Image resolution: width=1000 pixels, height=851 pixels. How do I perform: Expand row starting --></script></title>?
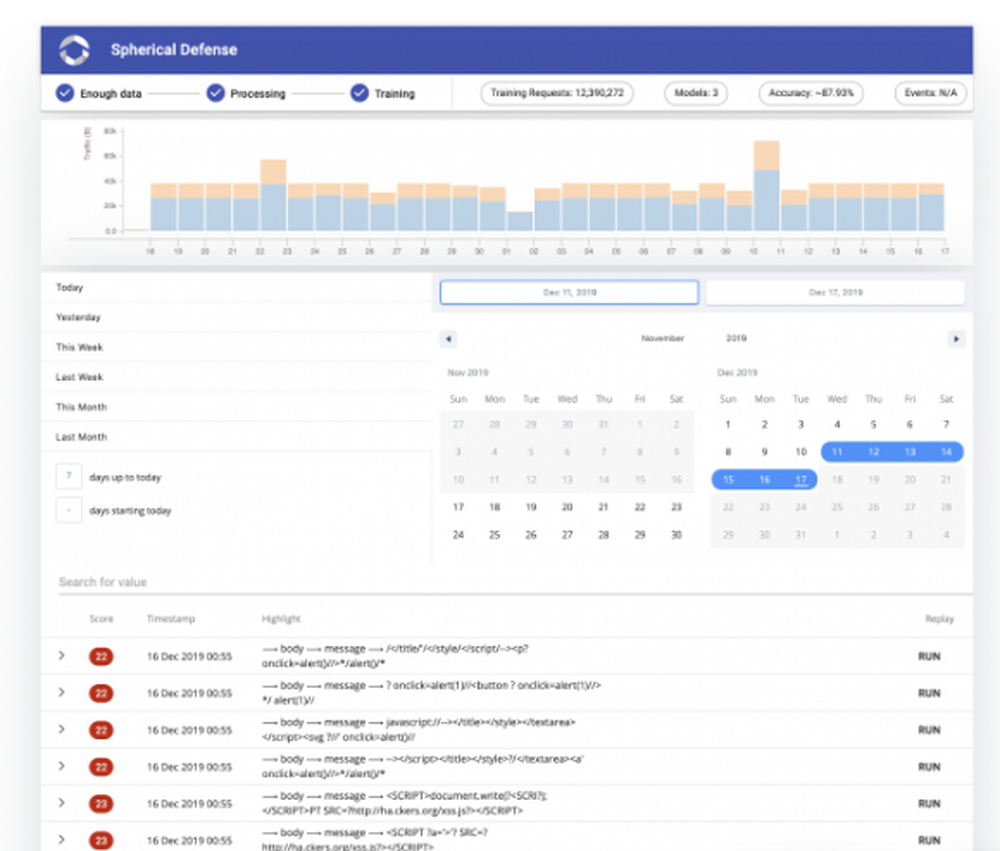62,766
